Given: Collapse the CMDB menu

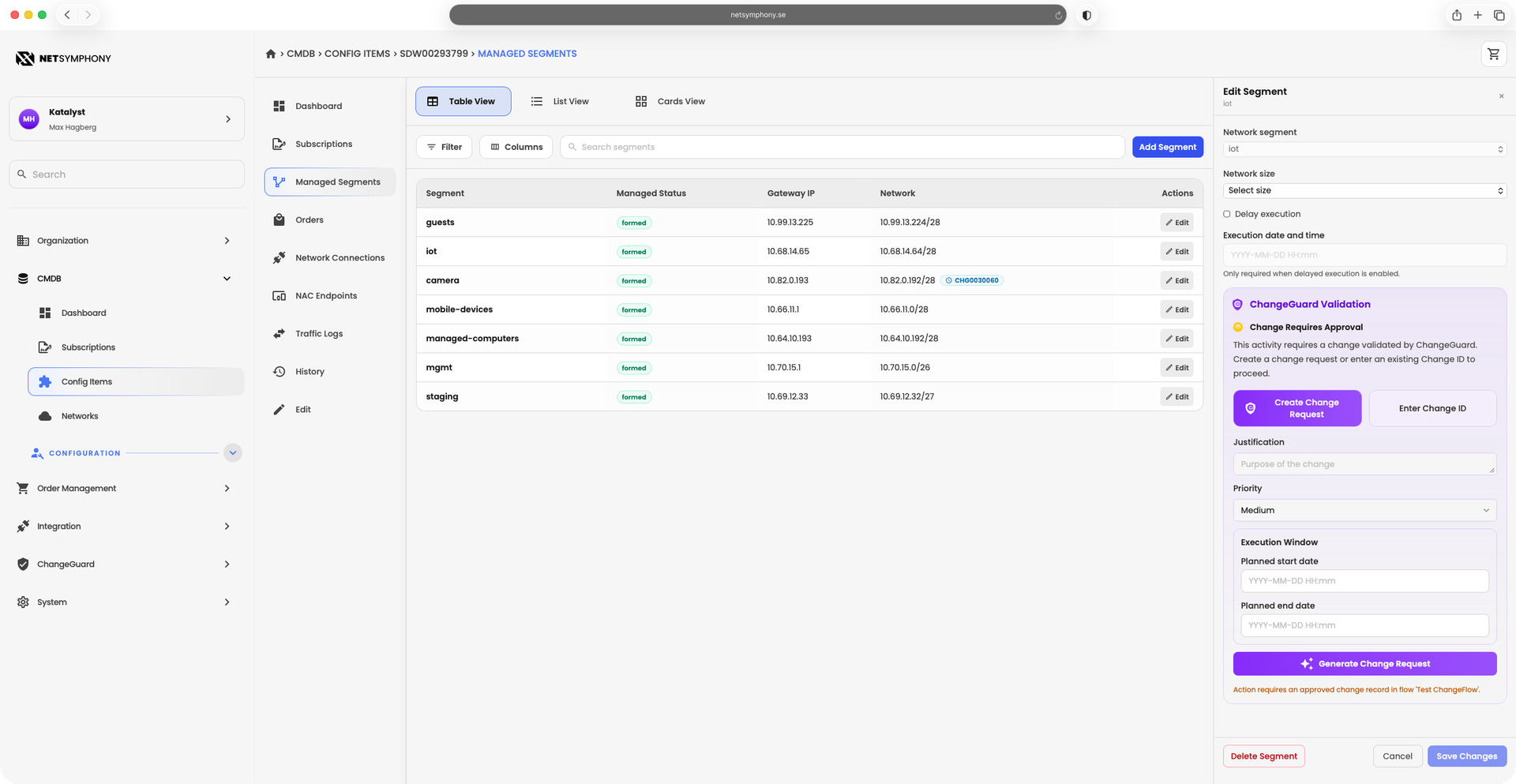Looking at the screenshot, I should coord(127,279).
